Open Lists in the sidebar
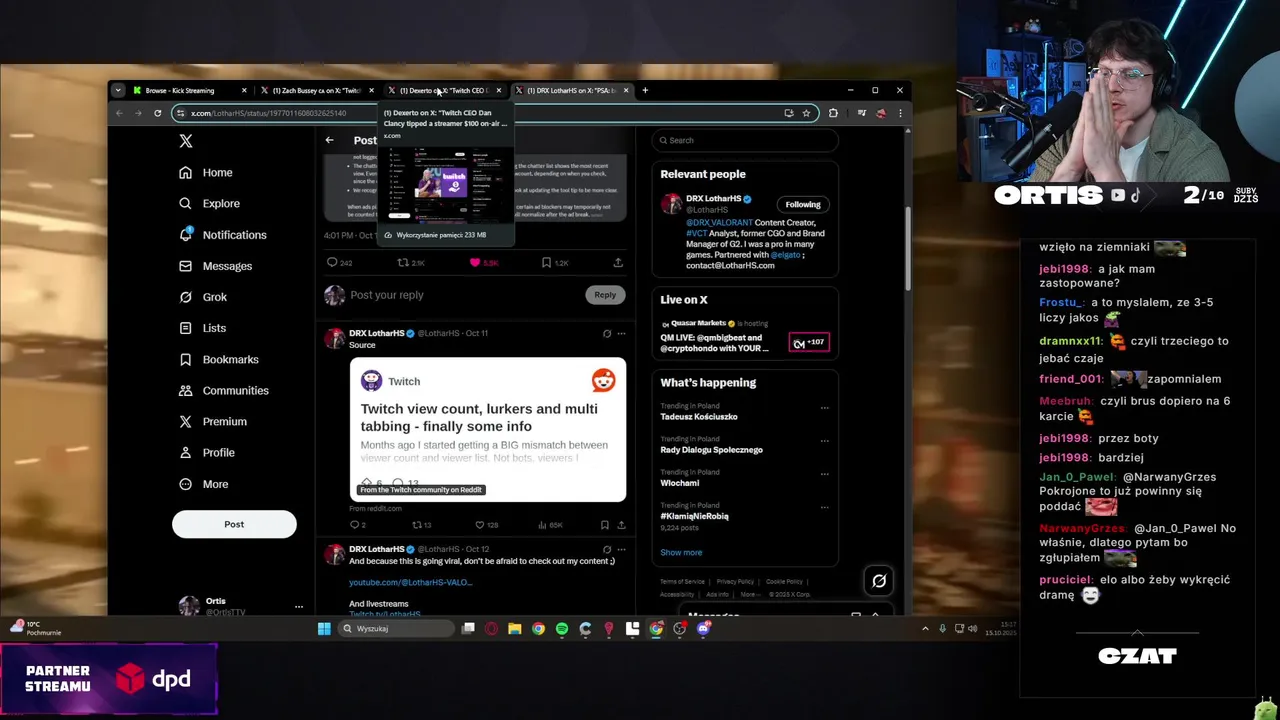 (x=203, y=328)
